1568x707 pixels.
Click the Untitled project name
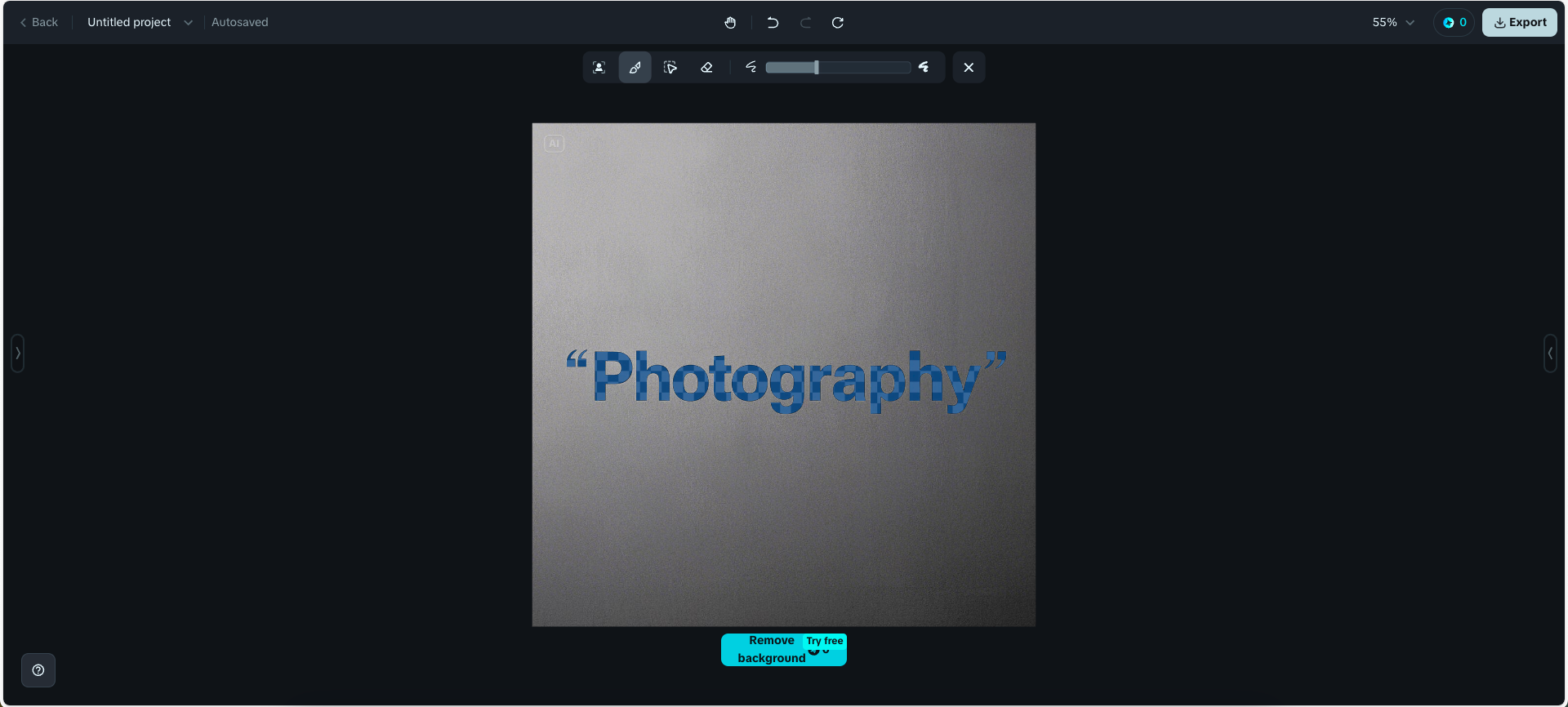click(x=129, y=23)
